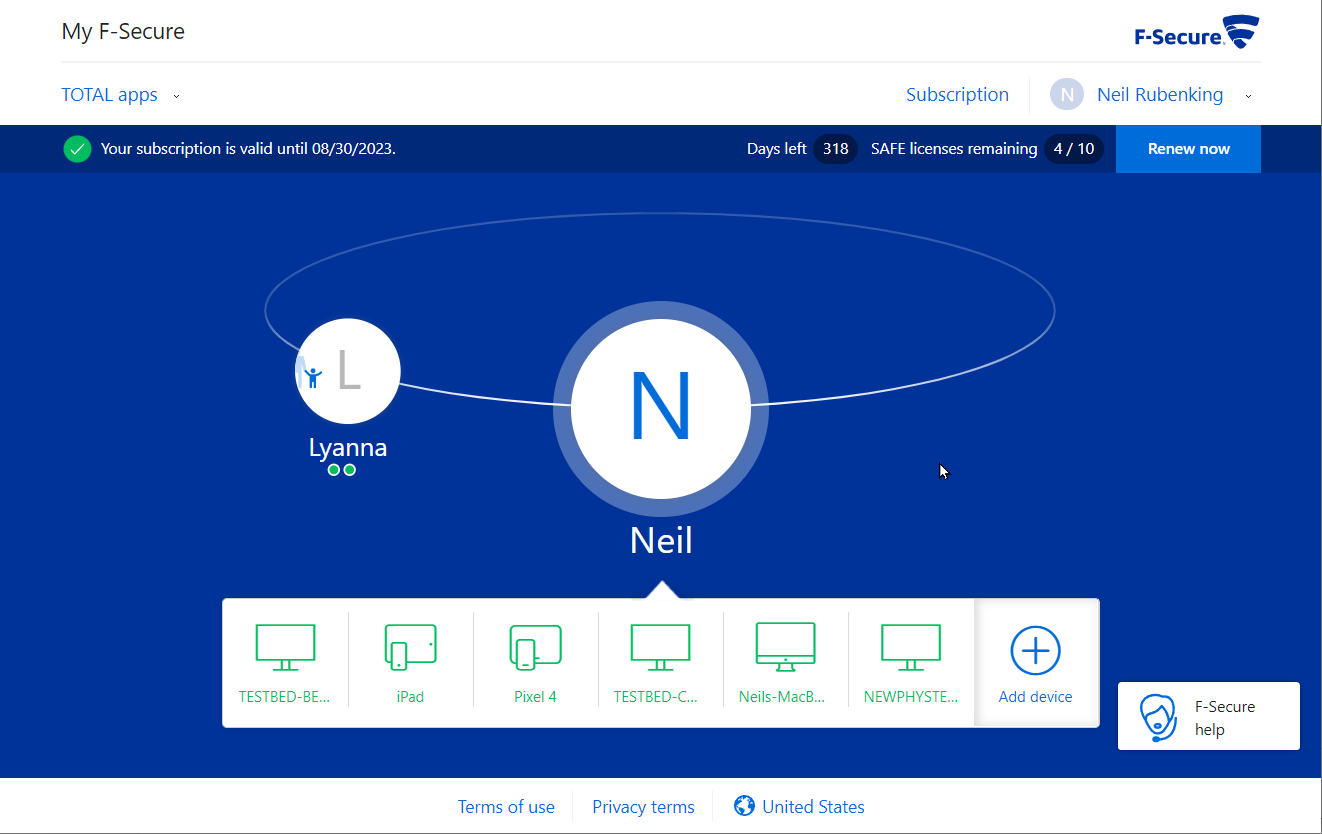Select Lyanna's profile circle
1322x834 pixels.
(x=348, y=371)
